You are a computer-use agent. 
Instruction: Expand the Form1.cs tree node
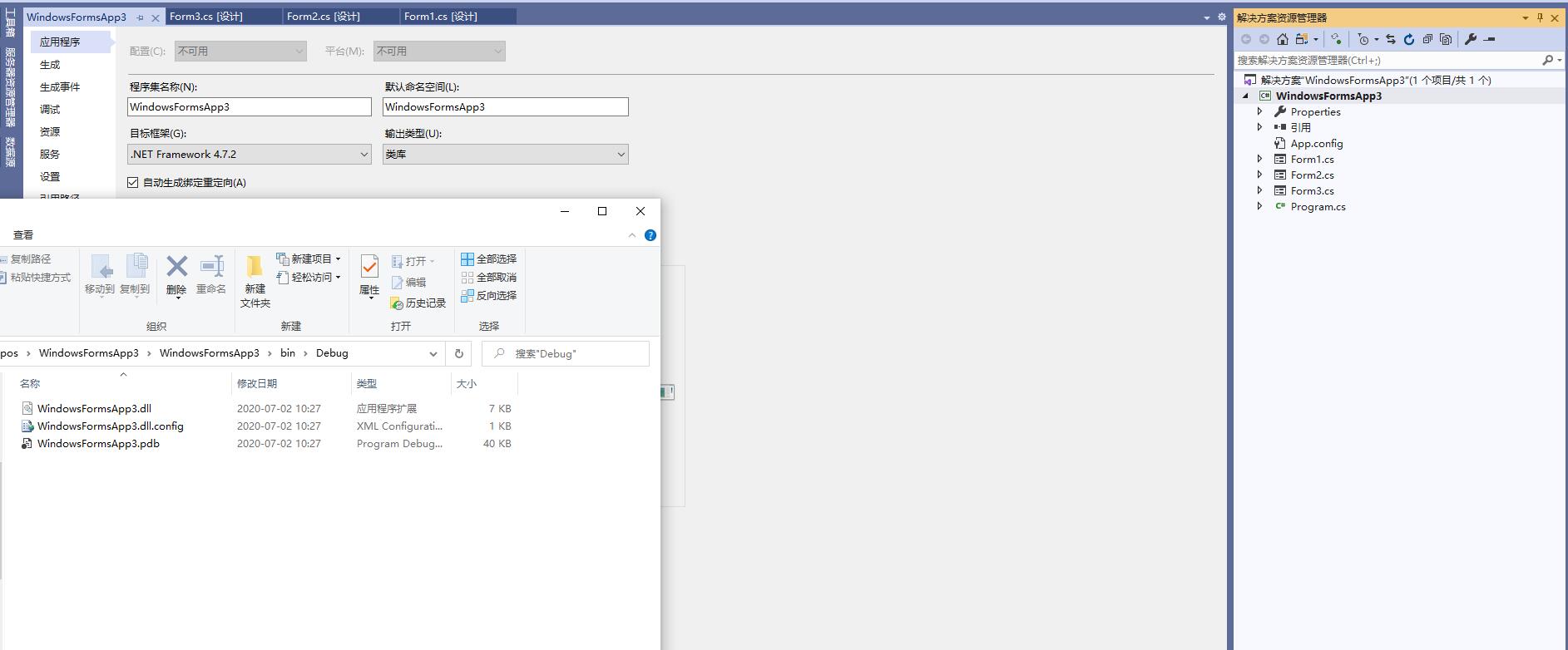tap(1259, 159)
